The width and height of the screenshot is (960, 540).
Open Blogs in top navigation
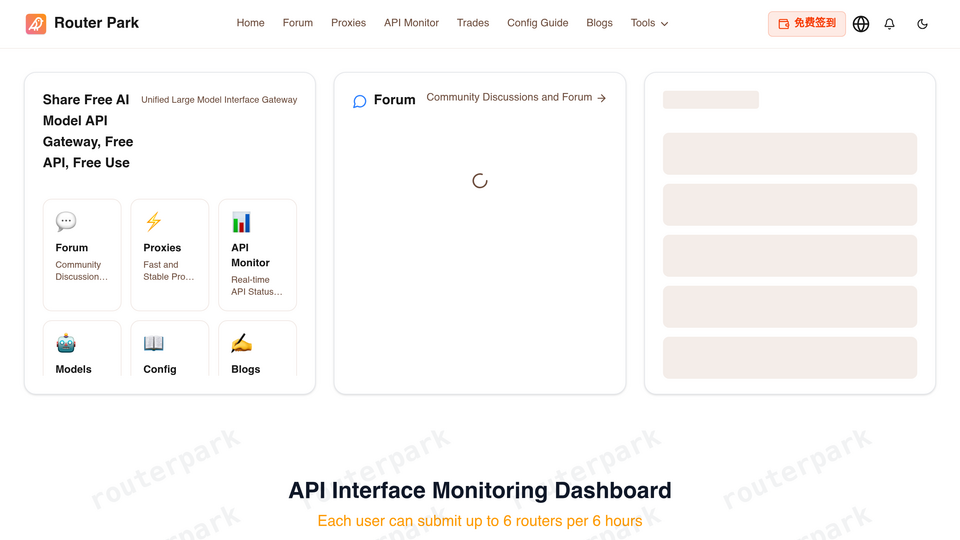click(x=599, y=23)
